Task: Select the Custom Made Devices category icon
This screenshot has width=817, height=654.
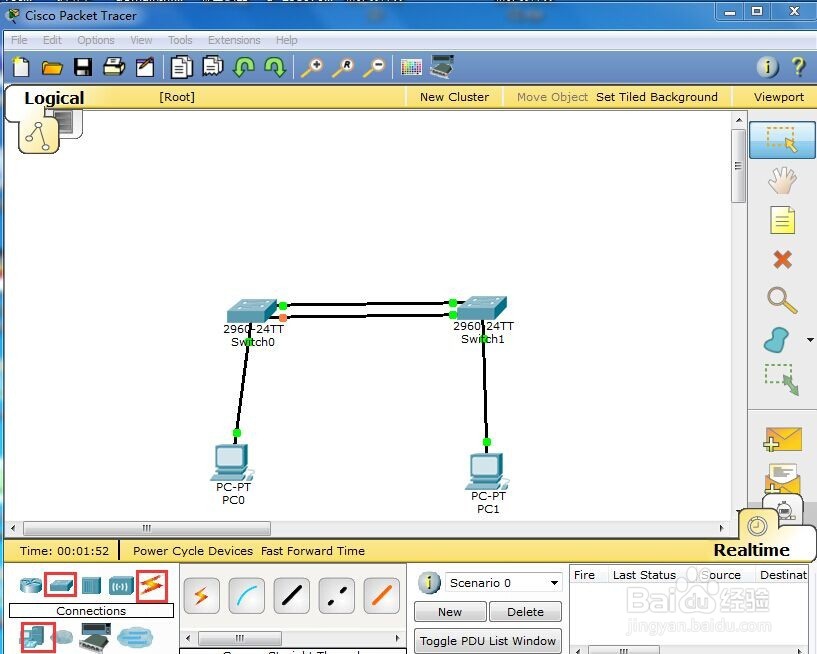Action: (x=95, y=638)
